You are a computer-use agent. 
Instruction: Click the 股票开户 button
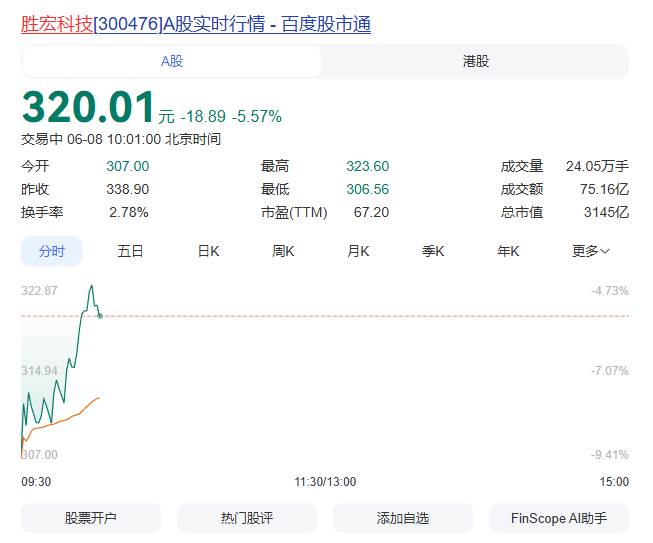91,518
